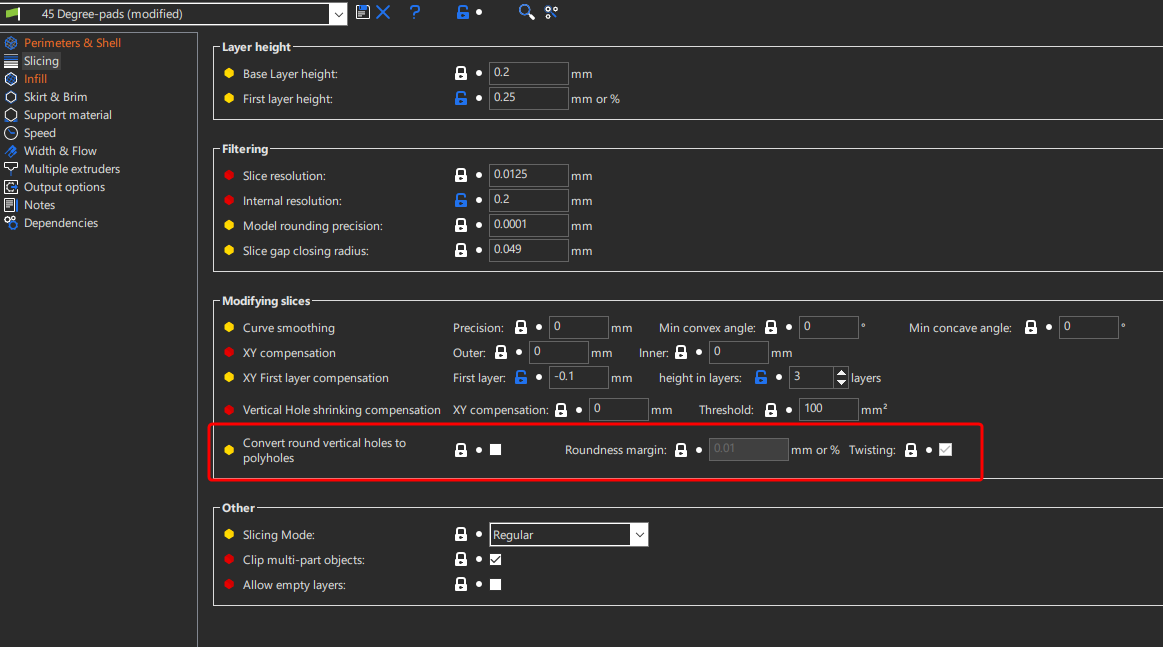Open Output options page
The height and width of the screenshot is (647, 1163).
pyautogui.click(x=64, y=187)
